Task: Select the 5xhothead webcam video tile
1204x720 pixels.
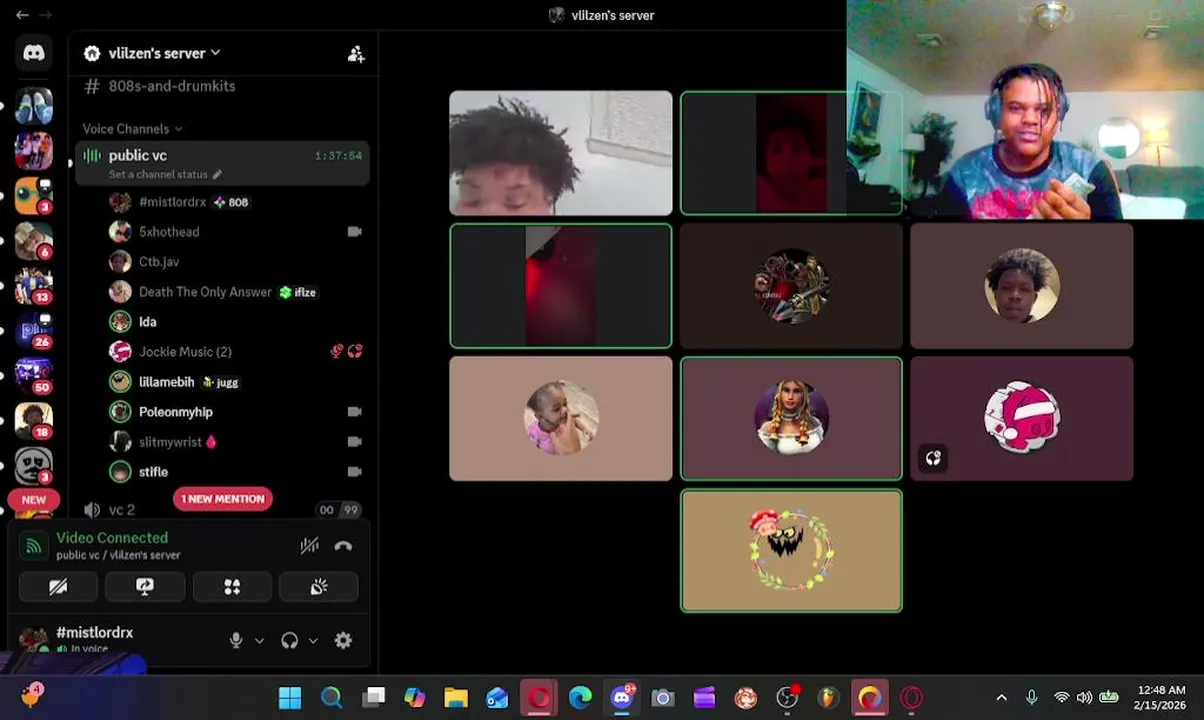Action: click(561, 153)
